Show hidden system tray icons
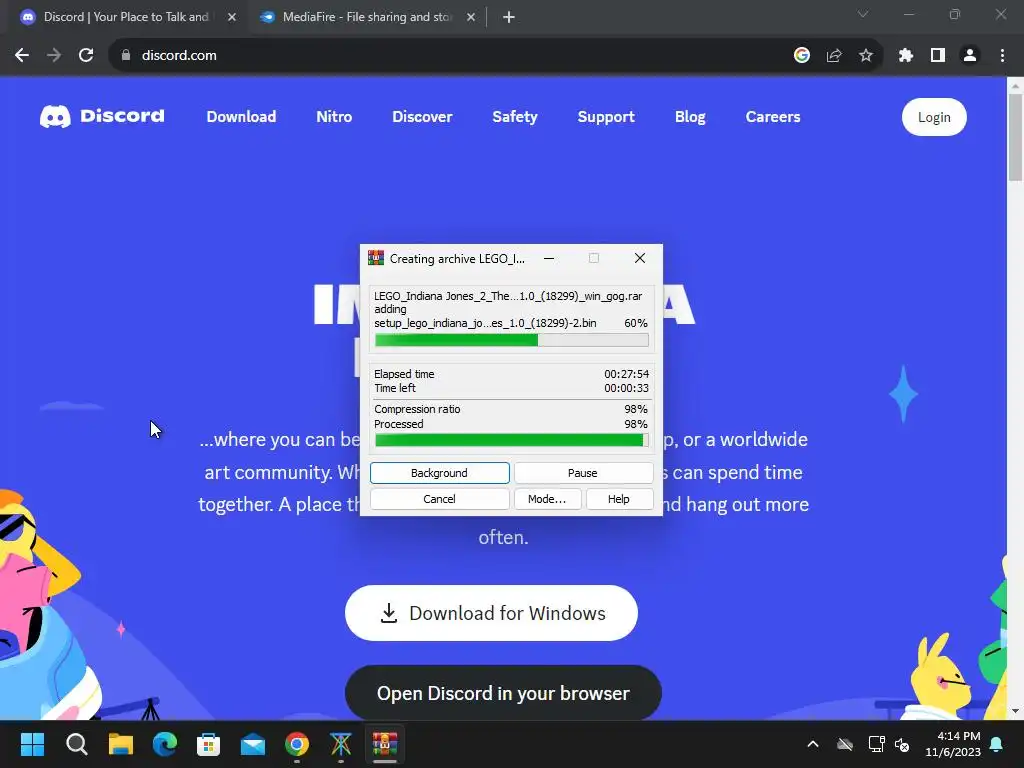The width and height of the screenshot is (1024, 768). pyautogui.click(x=813, y=744)
